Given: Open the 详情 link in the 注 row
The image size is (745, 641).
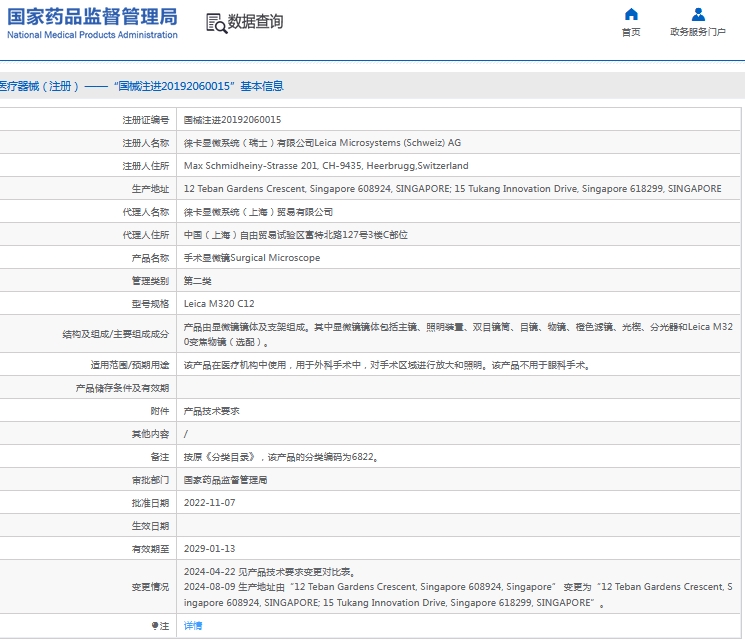Looking at the screenshot, I should coord(193,626).
